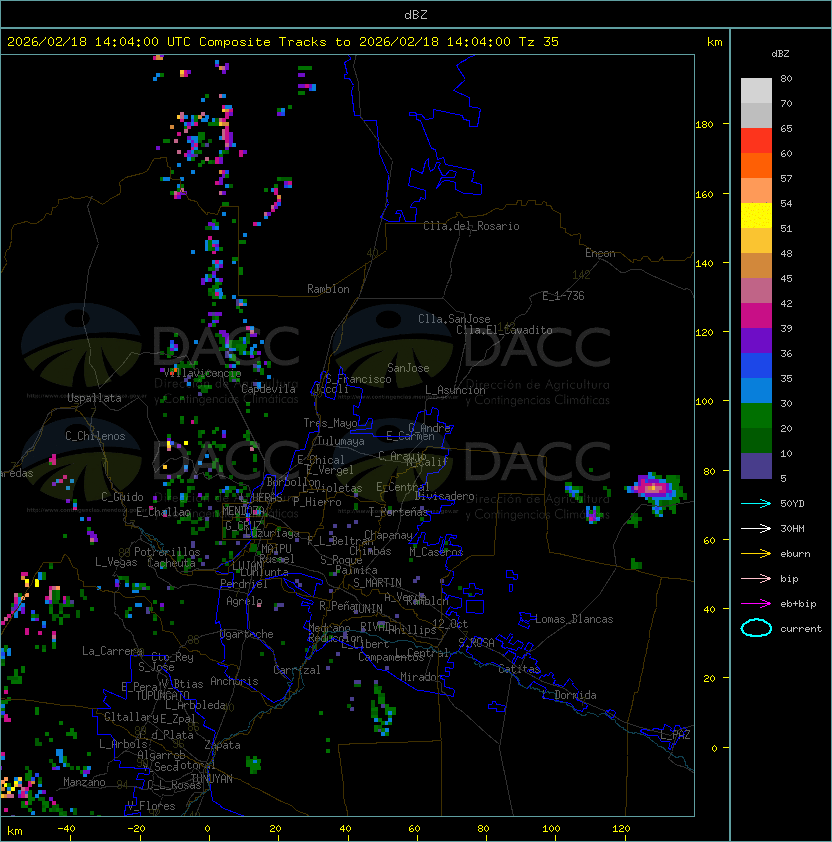Viewport: 832px width, 842px height.
Task: Click the 'Catitas' map label
Action: 519,669
